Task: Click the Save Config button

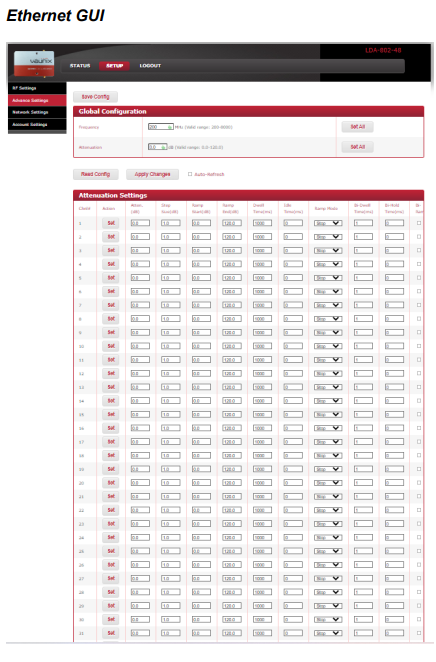Action: (x=95, y=97)
